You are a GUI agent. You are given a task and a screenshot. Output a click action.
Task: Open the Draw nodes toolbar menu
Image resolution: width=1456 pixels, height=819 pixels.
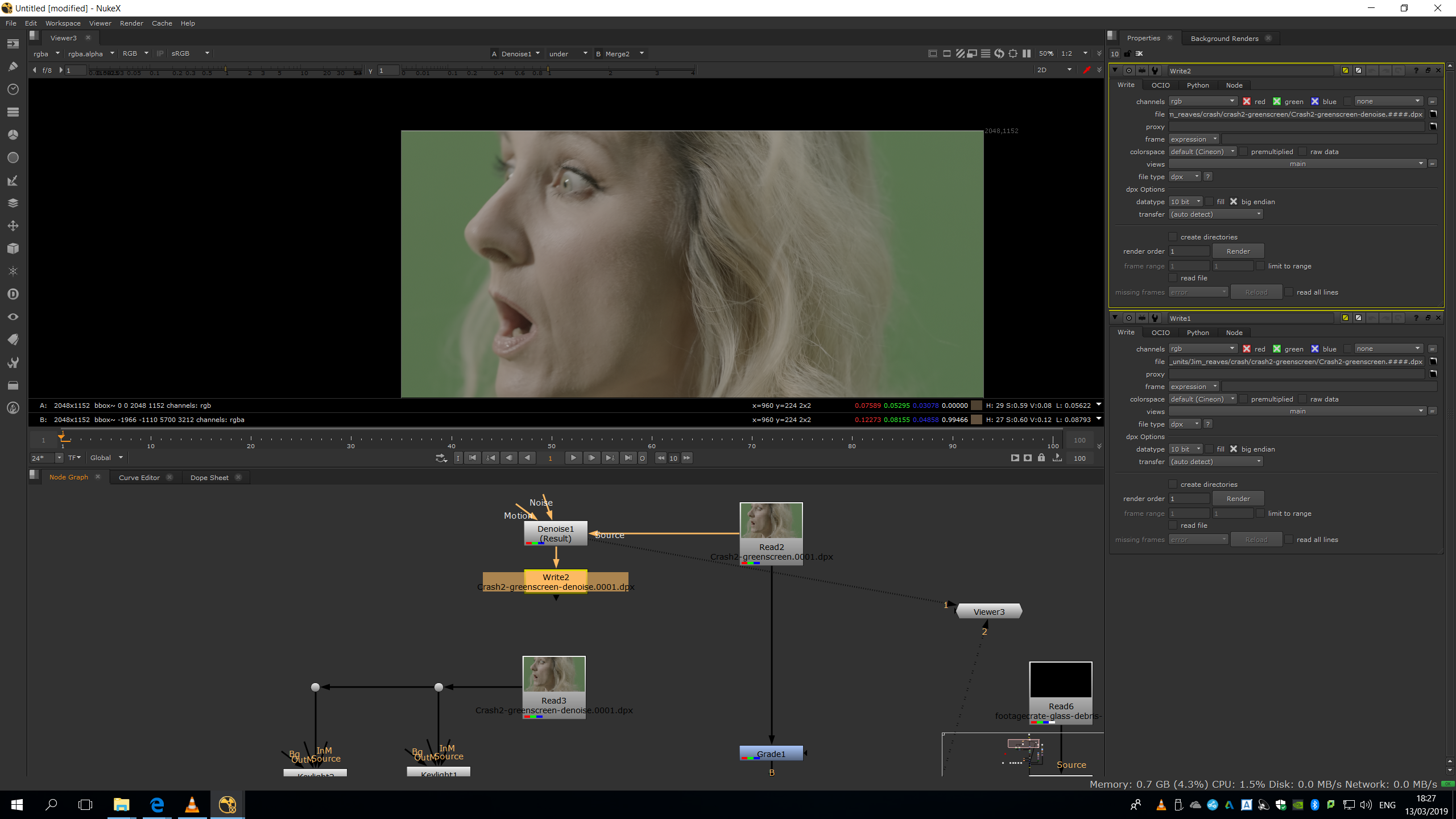tap(13, 67)
